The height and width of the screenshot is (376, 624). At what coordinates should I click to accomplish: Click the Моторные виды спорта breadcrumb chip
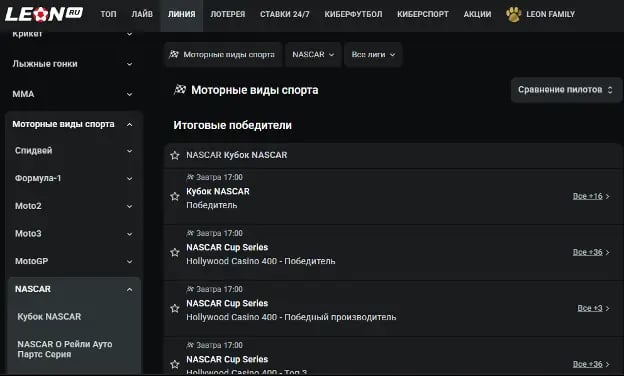coord(223,55)
